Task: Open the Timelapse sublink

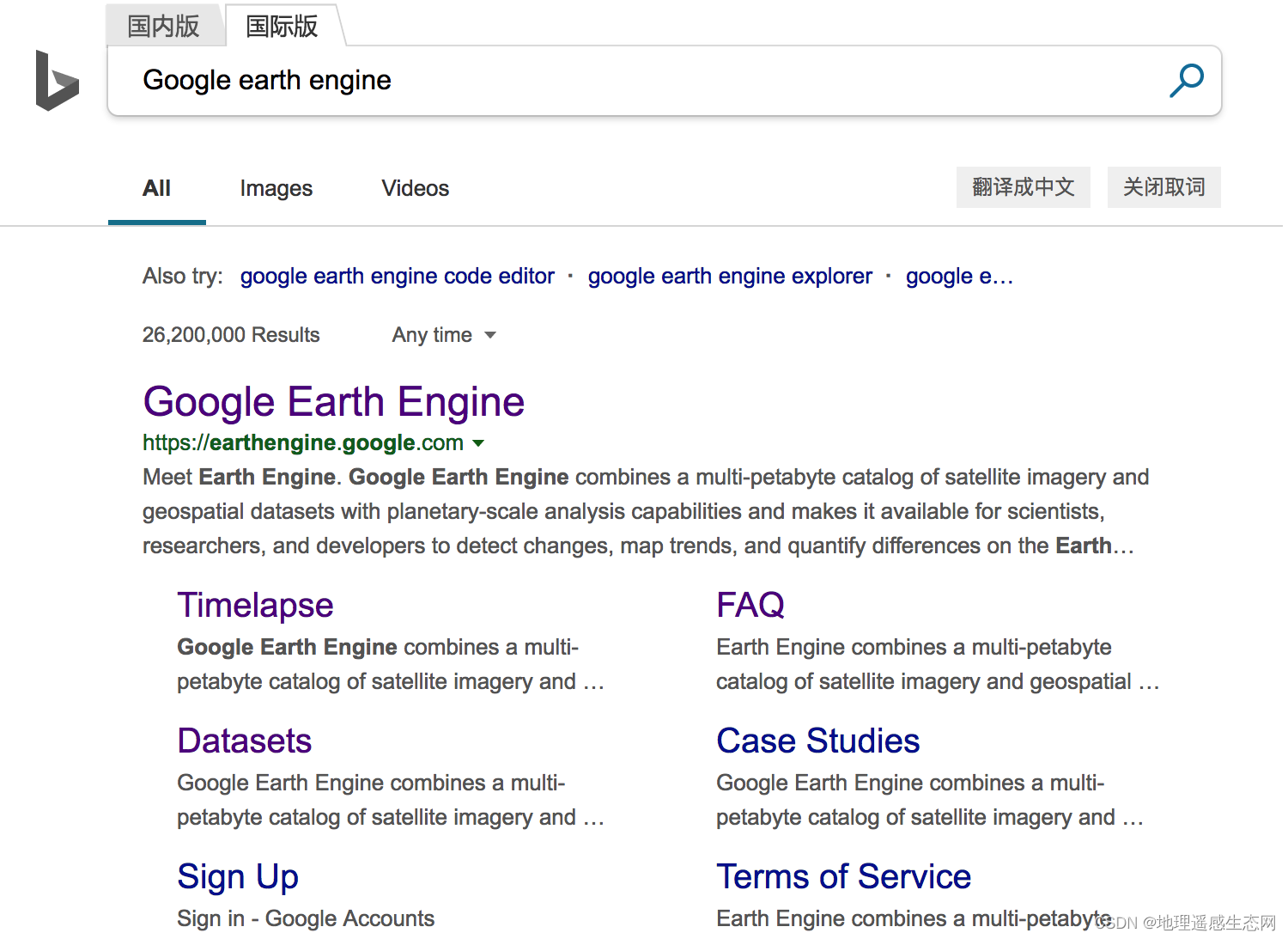Action: click(x=255, y=606)
